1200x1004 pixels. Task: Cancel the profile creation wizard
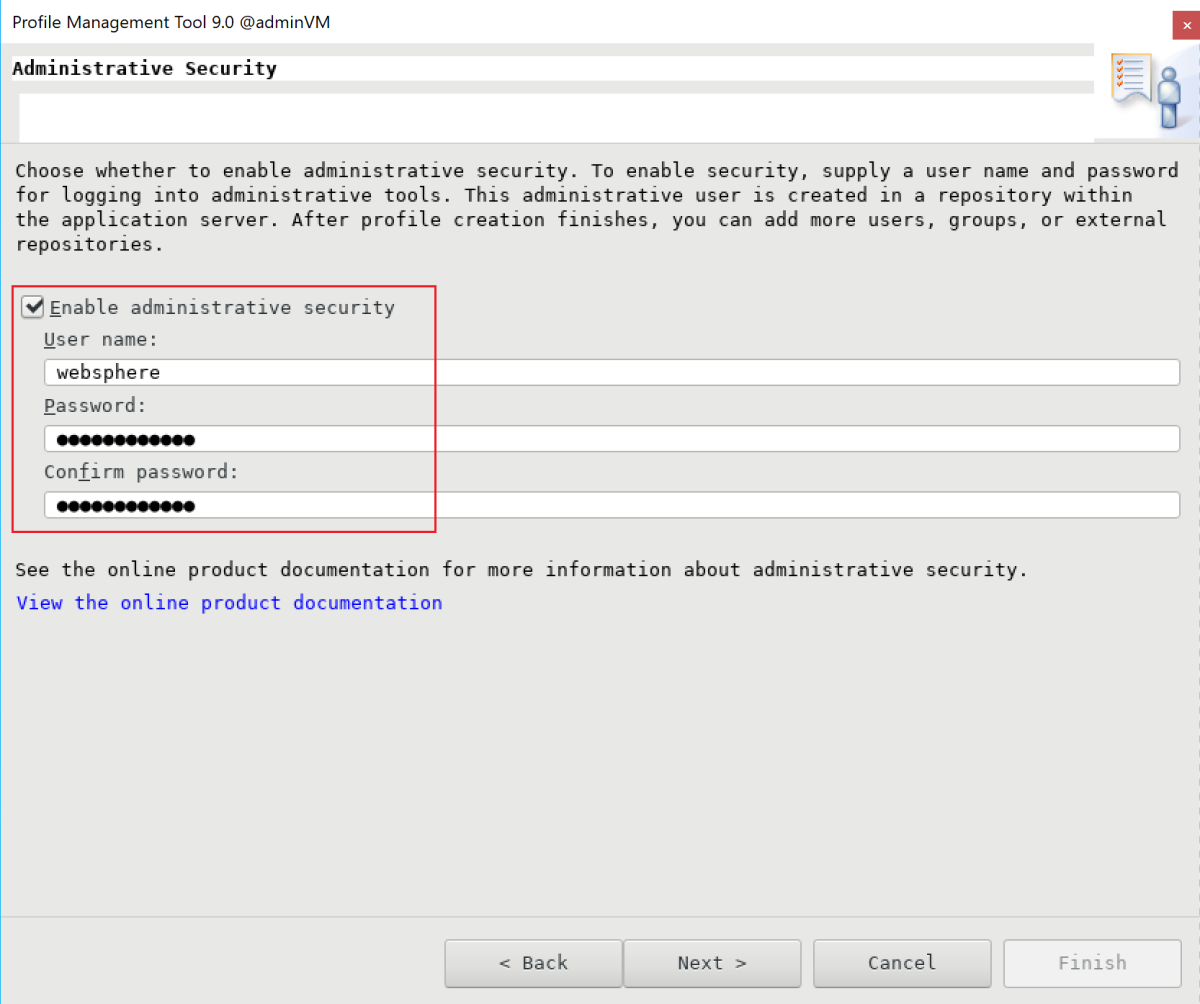tap(902, 963)
